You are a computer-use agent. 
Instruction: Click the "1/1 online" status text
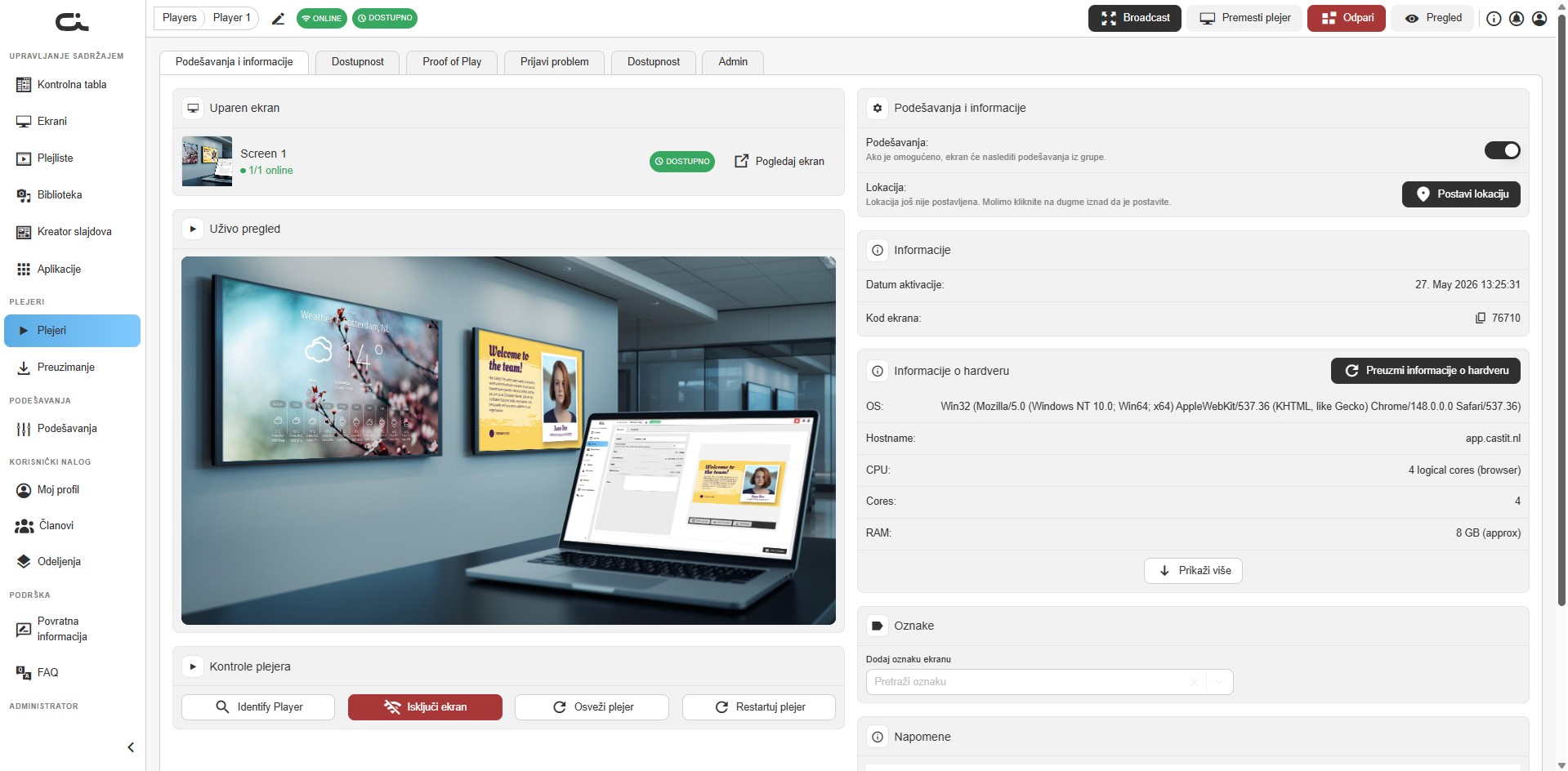point(270,171)
